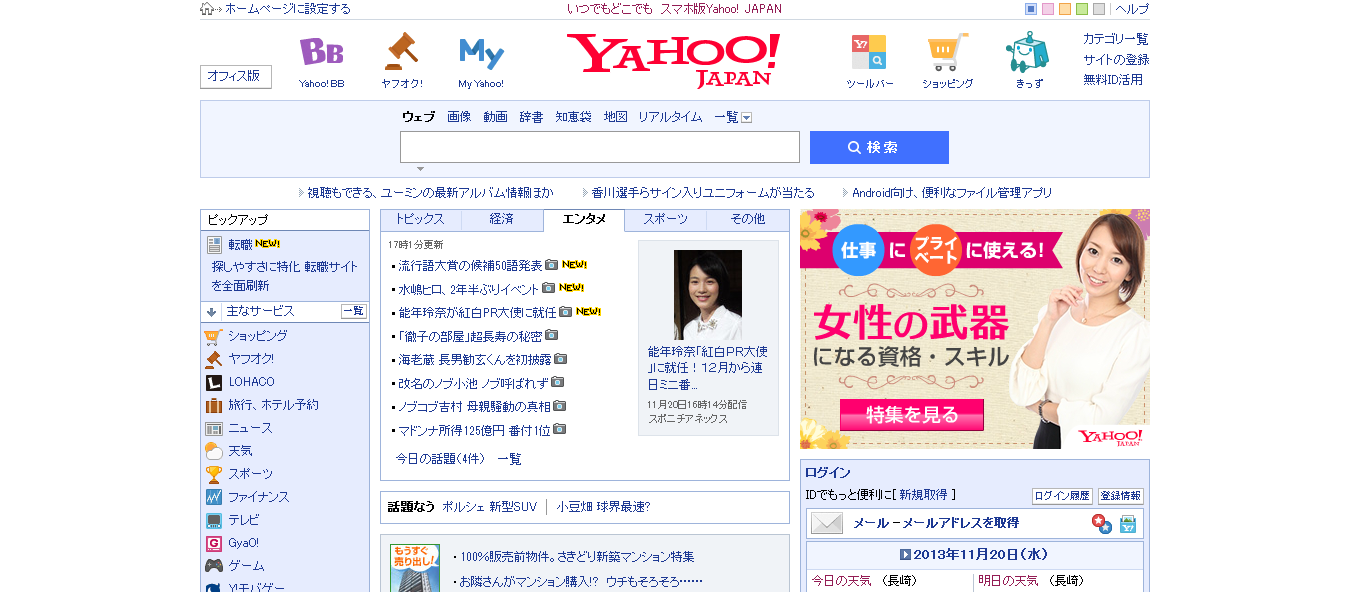Click the web search input field
Screen dimensions: 1349x592
tap(600, 147)
